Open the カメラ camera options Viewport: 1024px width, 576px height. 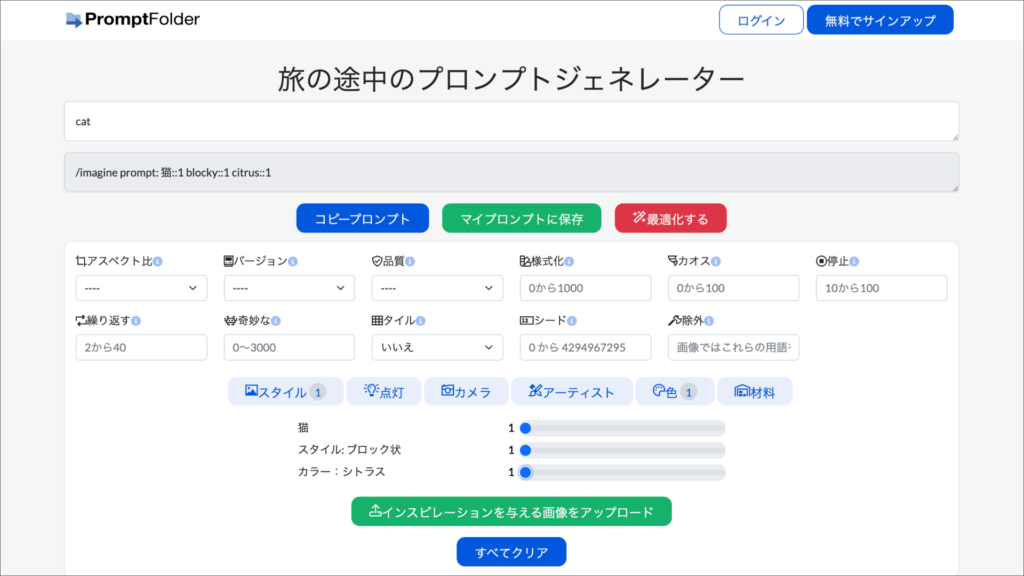tap(464, 391)
